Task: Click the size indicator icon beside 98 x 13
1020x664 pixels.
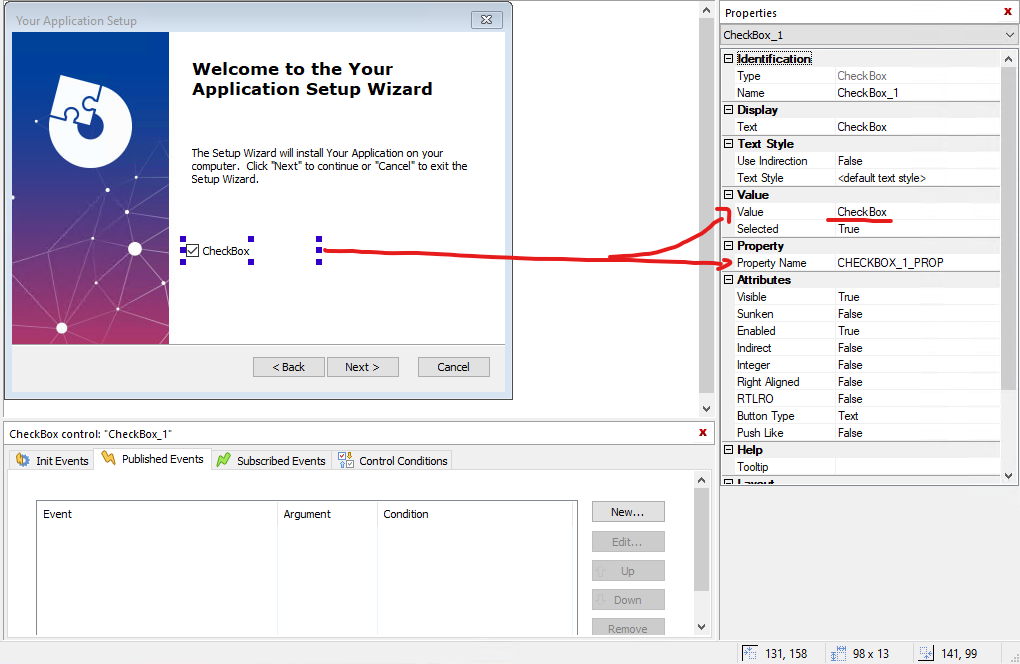Action: [837, 652]
